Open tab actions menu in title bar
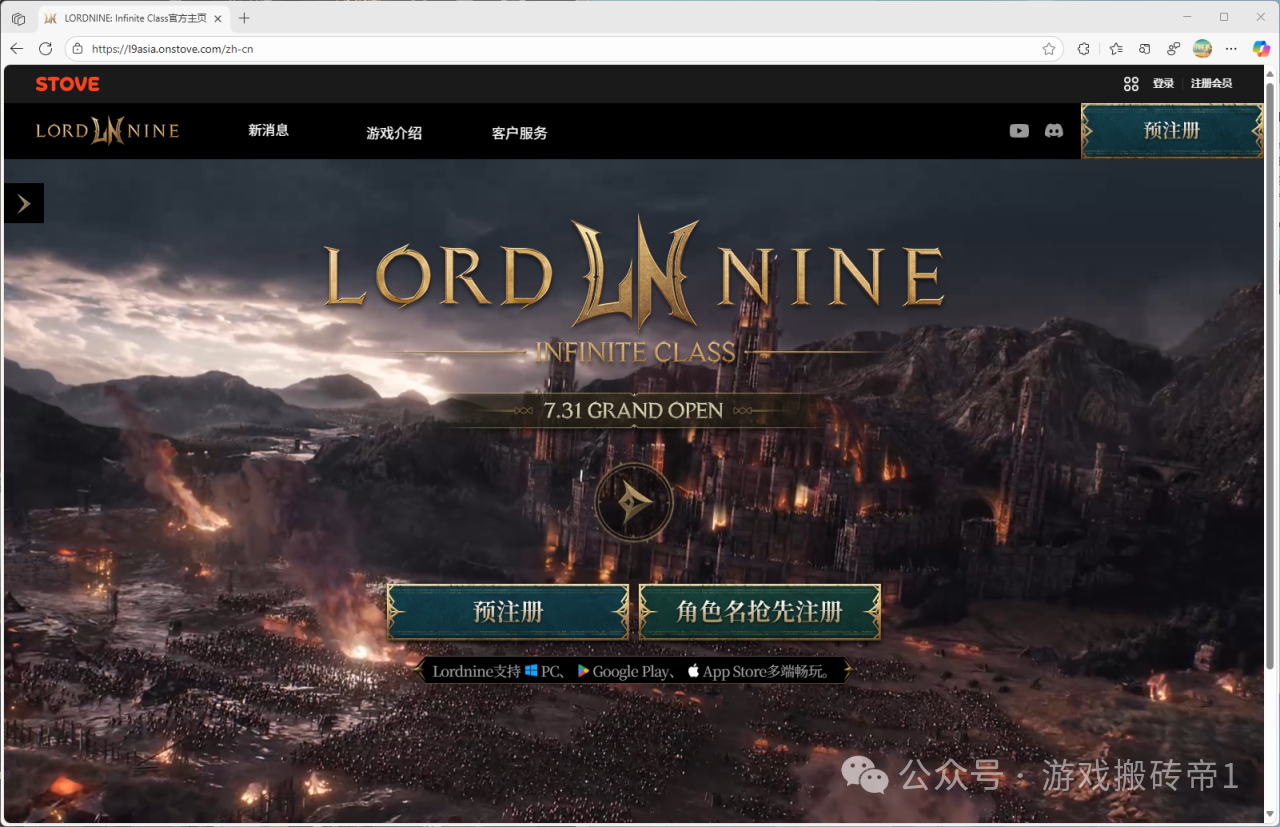 18,18
